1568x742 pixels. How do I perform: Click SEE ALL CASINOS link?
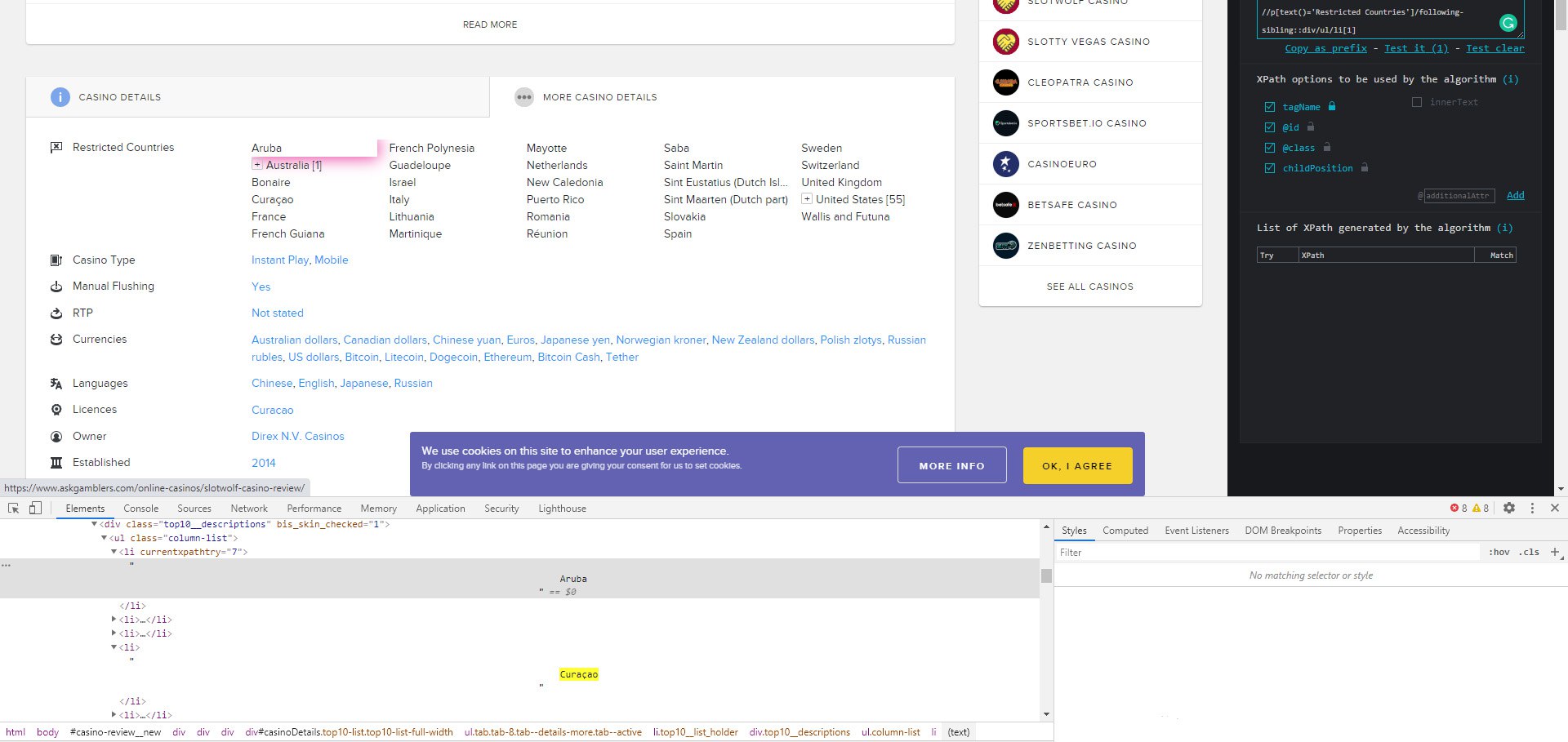pos(1090,287)
